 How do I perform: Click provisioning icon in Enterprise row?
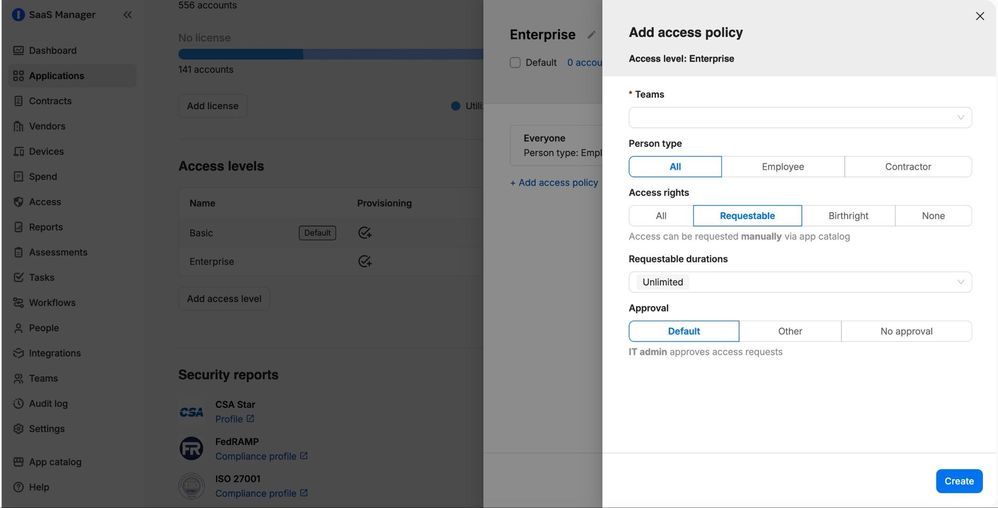pyautogui.click(x=365, y=262)
